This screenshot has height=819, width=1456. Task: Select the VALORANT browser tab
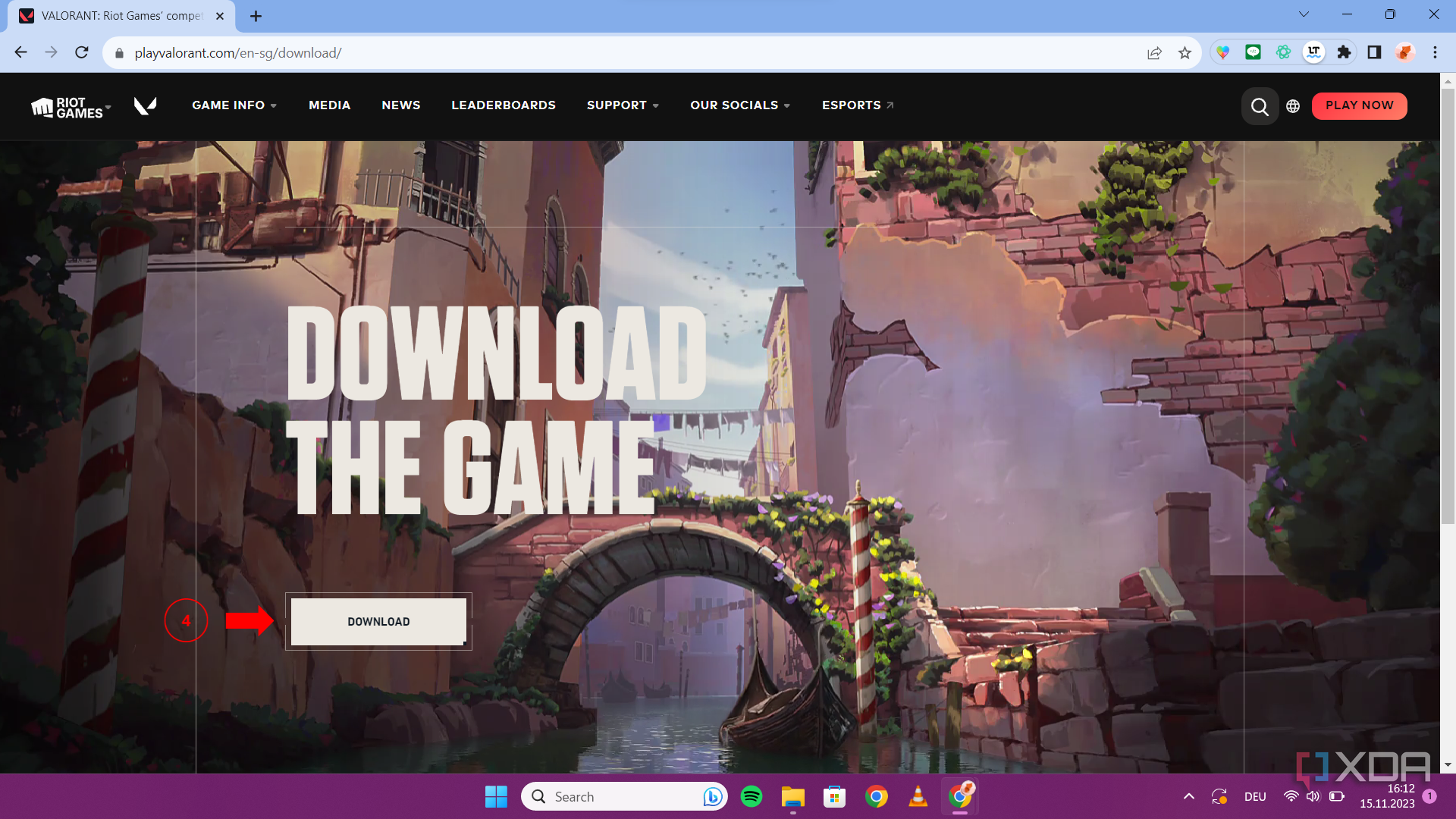click(x=121, y=16)
